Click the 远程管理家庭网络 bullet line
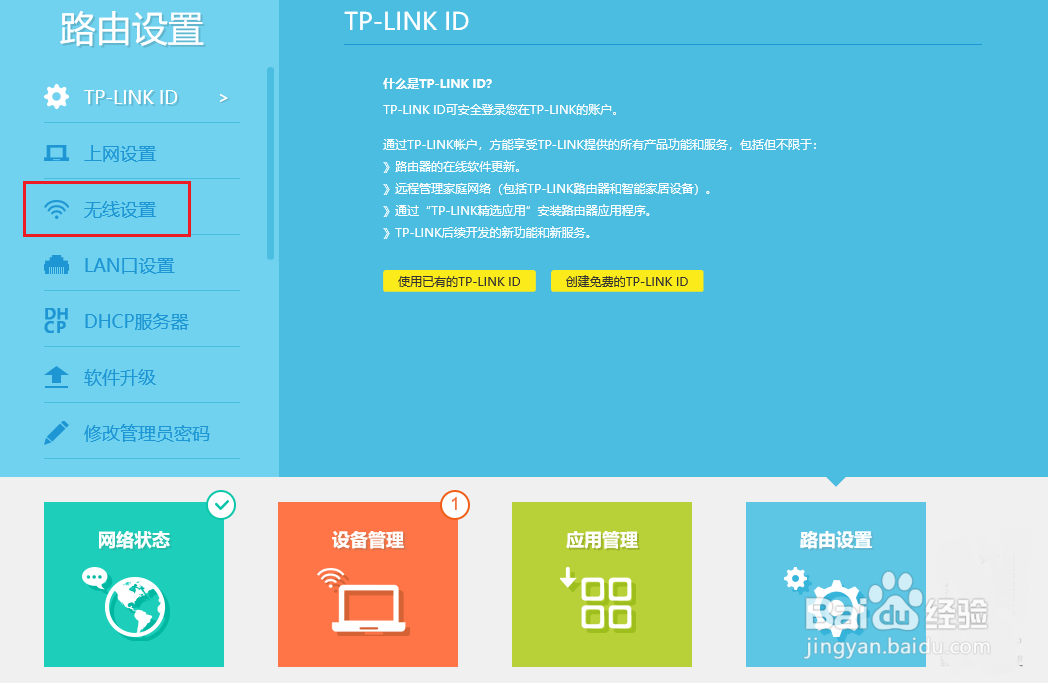 (x=547, y=188)
